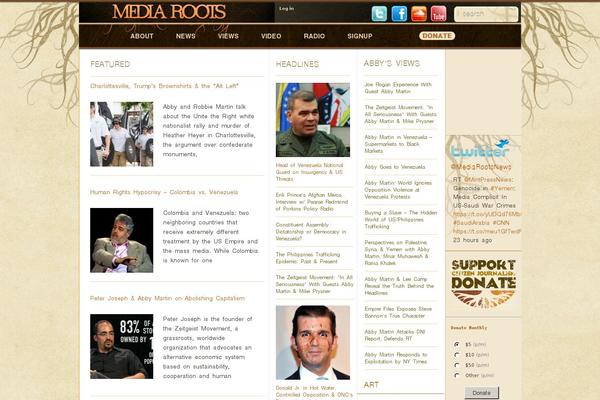Click the gray Donate submit button
600x400 pixels.
[481, 393]
